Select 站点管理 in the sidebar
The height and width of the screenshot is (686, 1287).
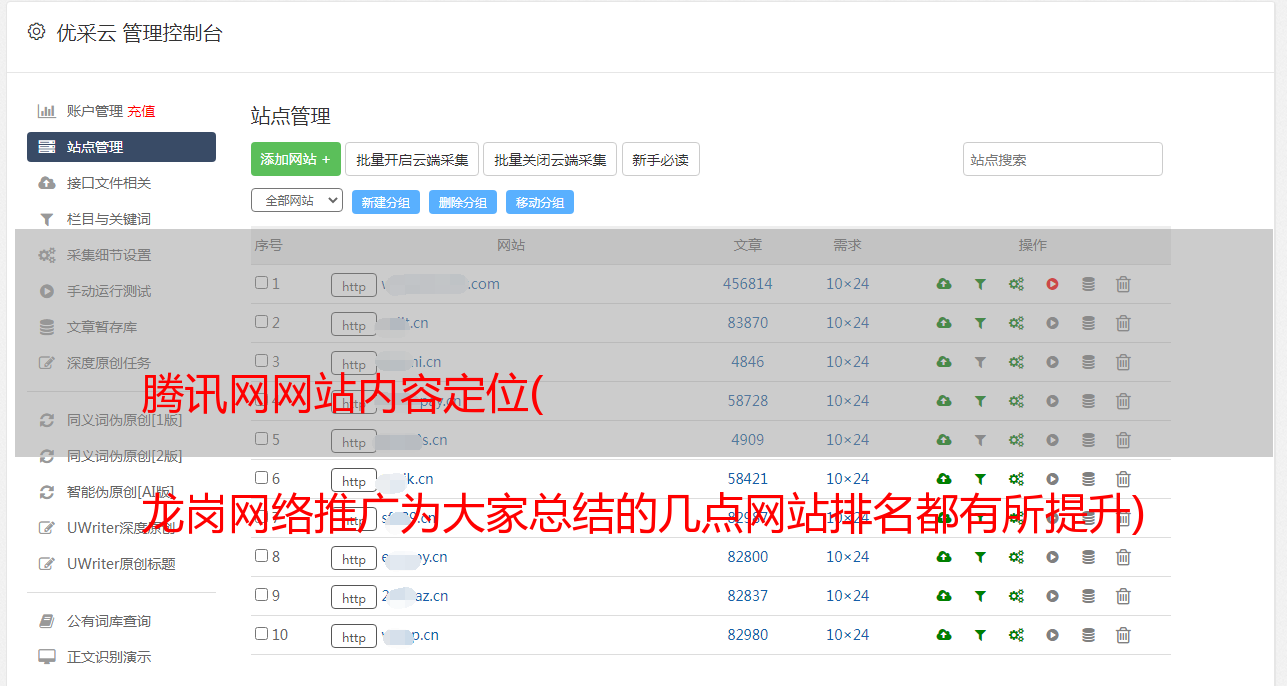pyautogui.click(x=121, y=147)
